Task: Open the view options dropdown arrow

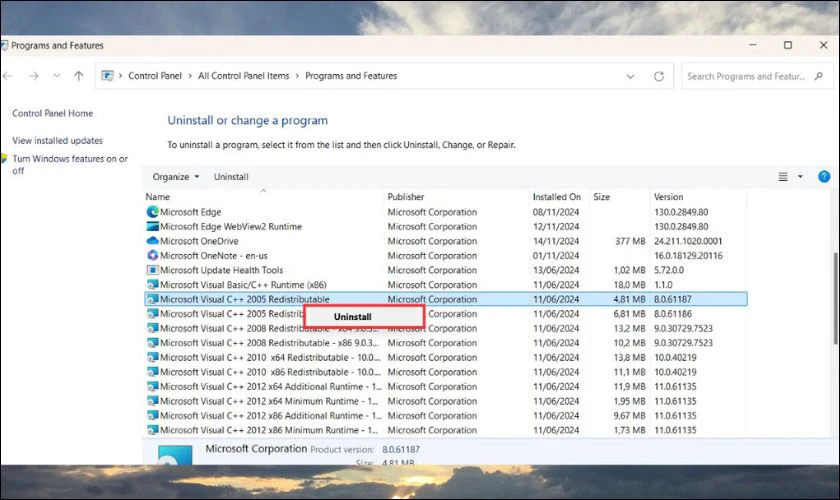Action: point(800,176)
